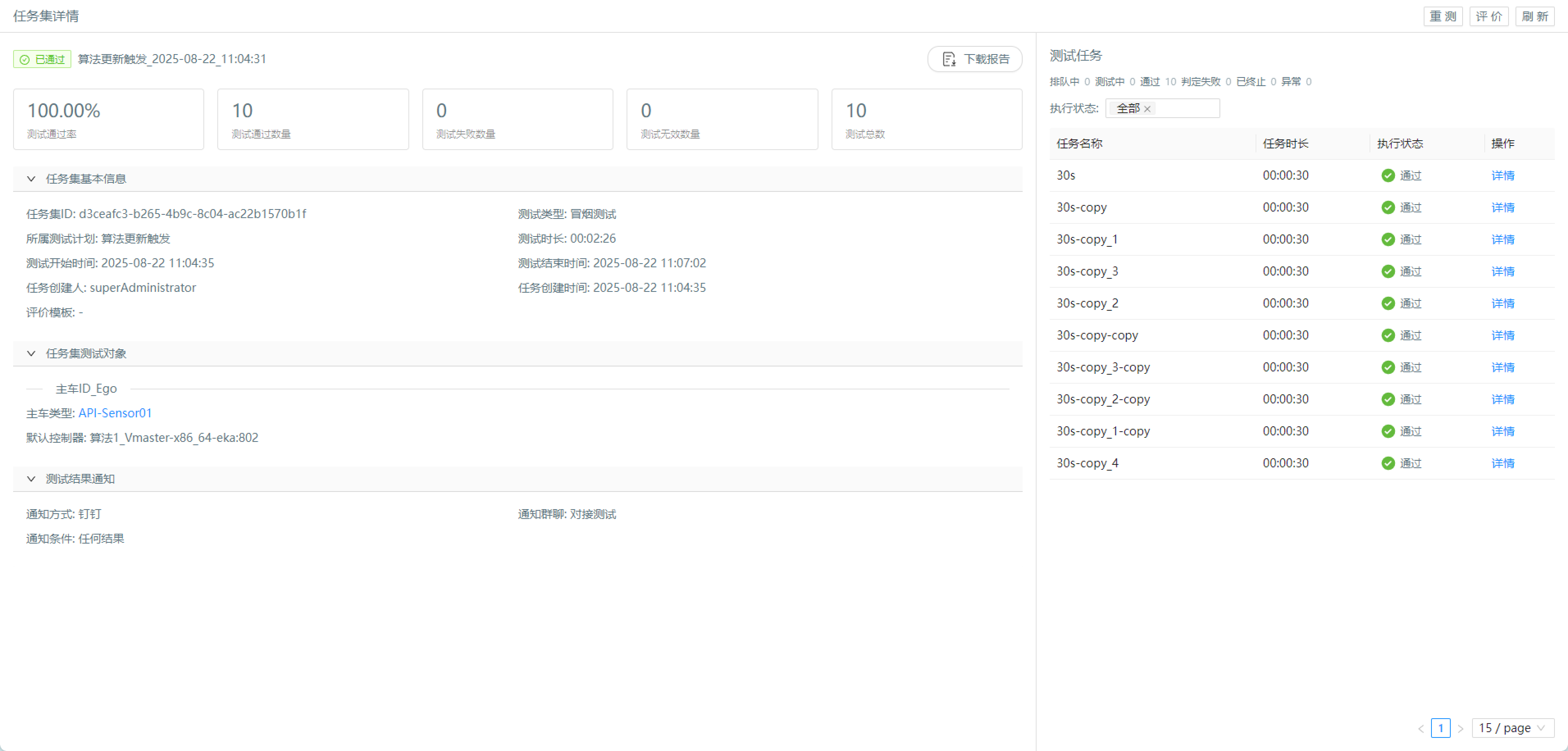Open 详情 for task 30s-copy_1
Screen dimensions: 1568x751
click(1502, 240)
